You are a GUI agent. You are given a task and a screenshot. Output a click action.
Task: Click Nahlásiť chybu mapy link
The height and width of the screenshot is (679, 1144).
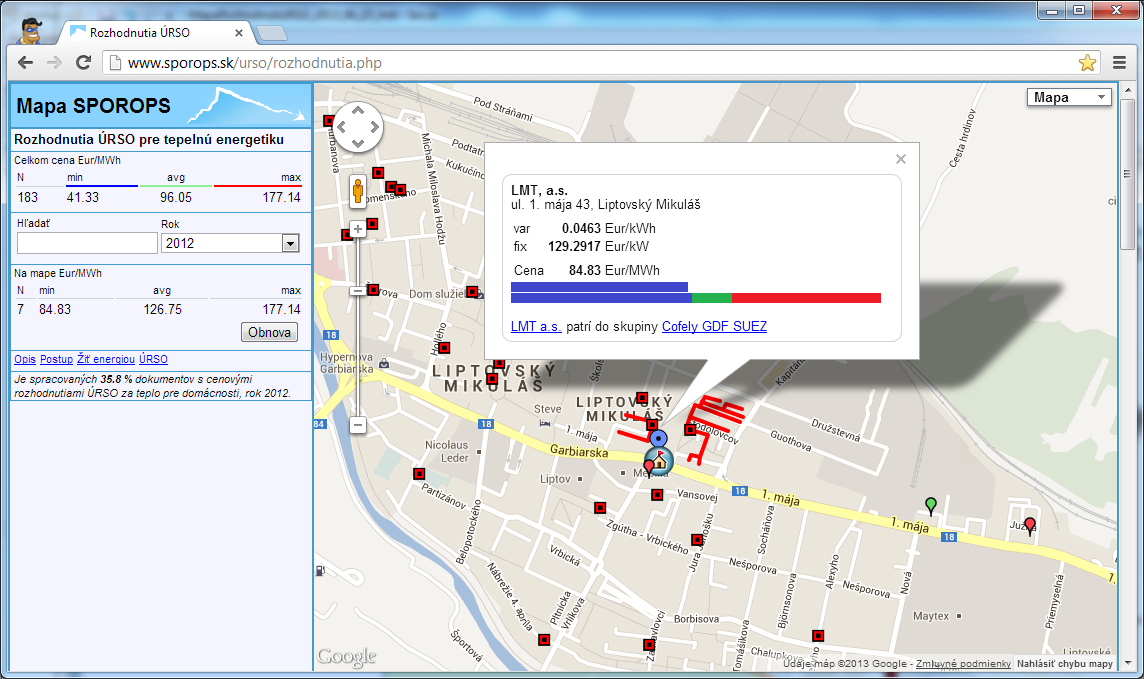[1064, 664]
